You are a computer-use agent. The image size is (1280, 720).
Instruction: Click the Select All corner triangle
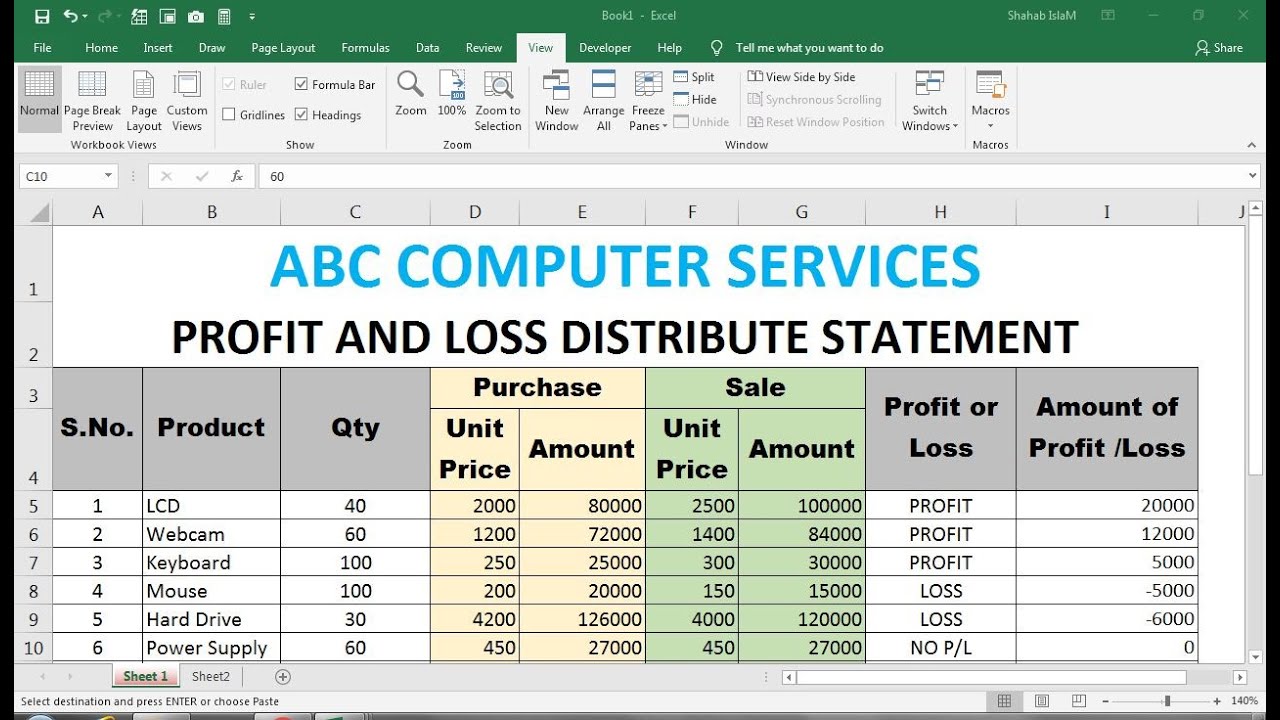click(x=38, y=212)
